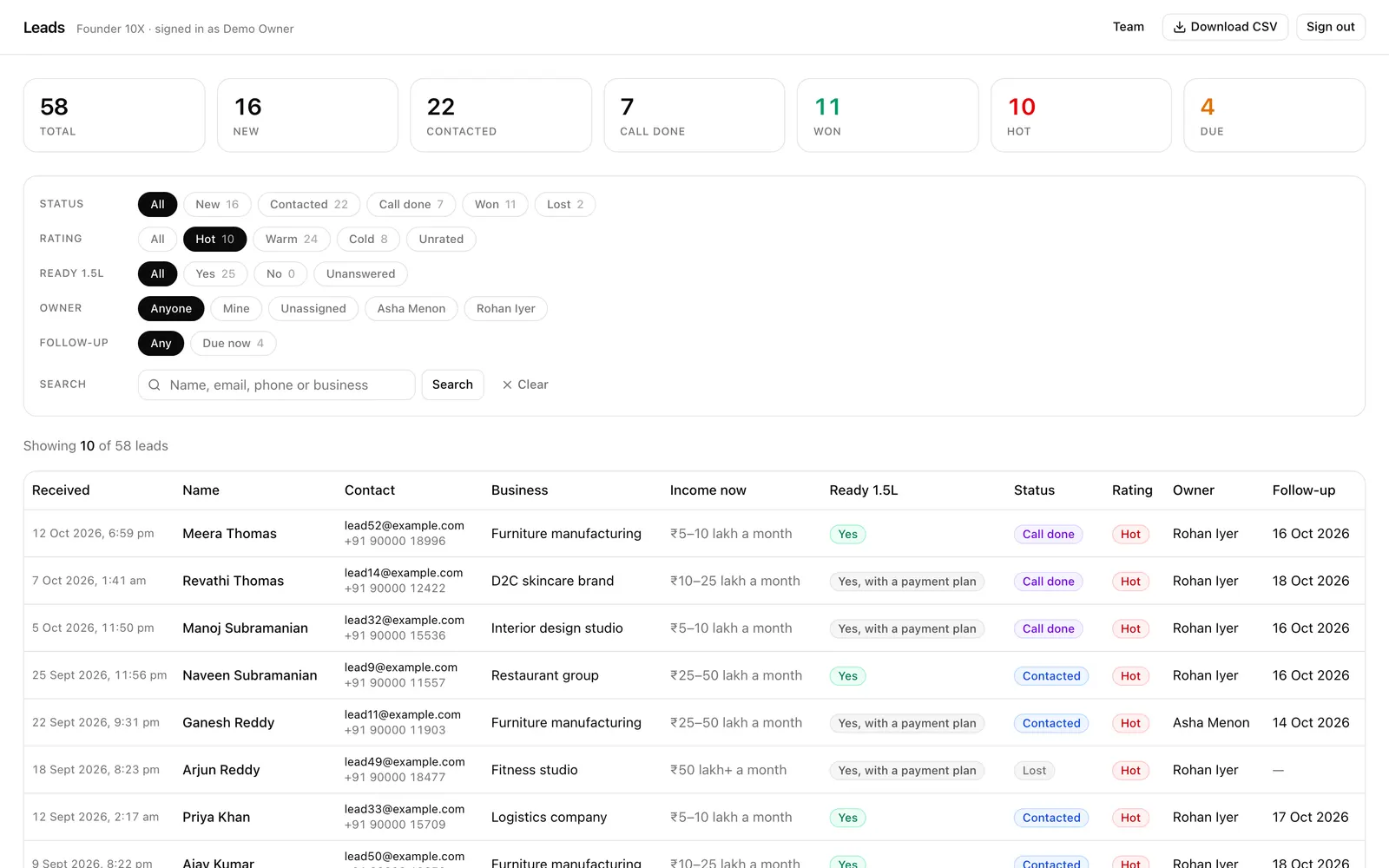The image size is (1389, 868).
Task: Select the Due now 4 follow-up filter
Action: [x=233, y=343]
